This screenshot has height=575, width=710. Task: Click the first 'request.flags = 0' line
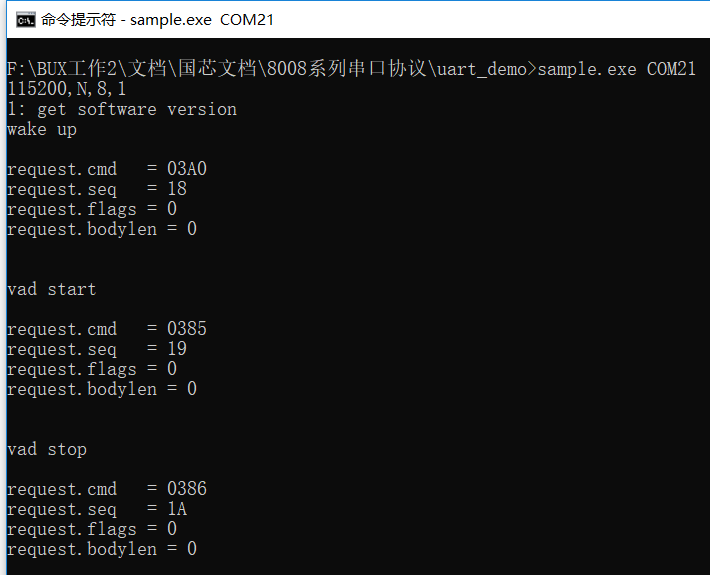(92, 209)
